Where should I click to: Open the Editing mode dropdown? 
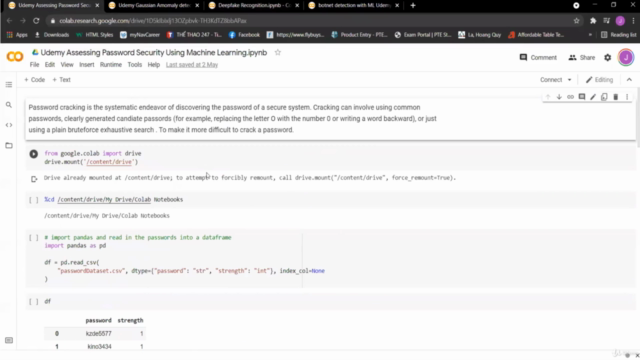[599, 80]
